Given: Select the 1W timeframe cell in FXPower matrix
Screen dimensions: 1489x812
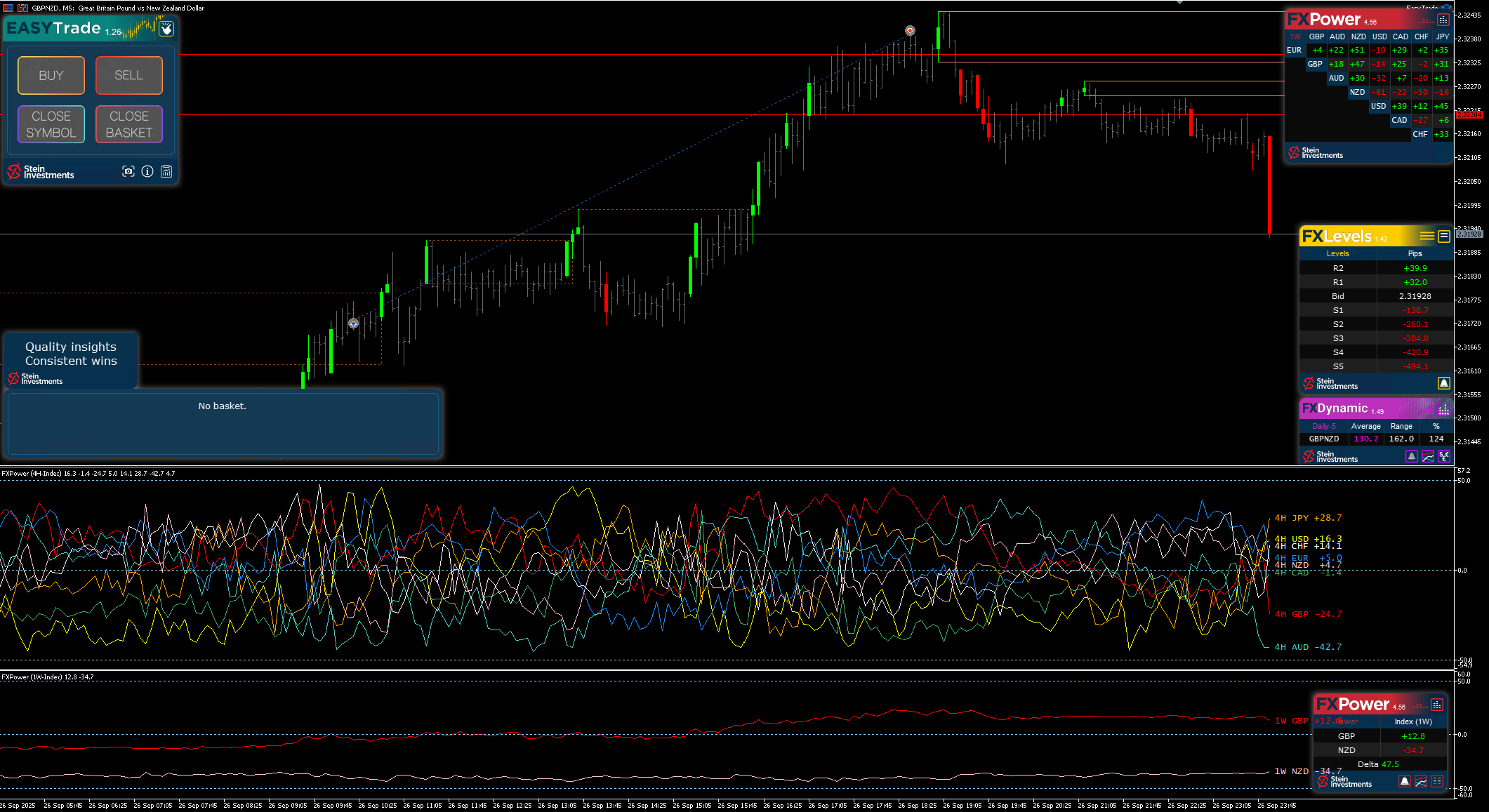Looking at the screenshot, I should 1295,36.
